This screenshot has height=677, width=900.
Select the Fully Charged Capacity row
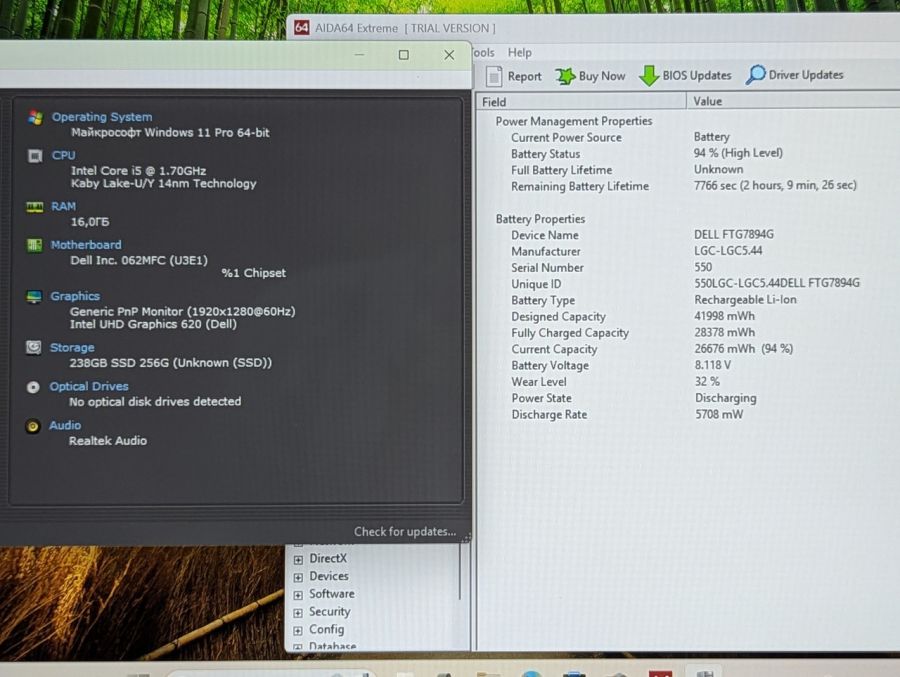pos(689,332)
